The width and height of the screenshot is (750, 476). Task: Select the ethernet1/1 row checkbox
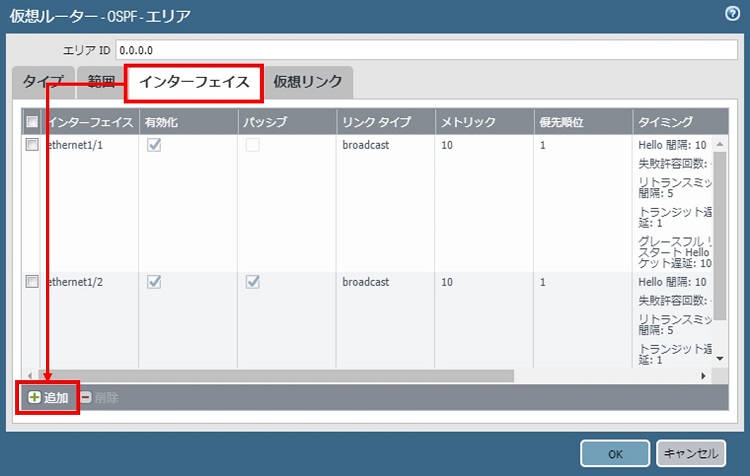pyautogui.click(x=32, y=144)
